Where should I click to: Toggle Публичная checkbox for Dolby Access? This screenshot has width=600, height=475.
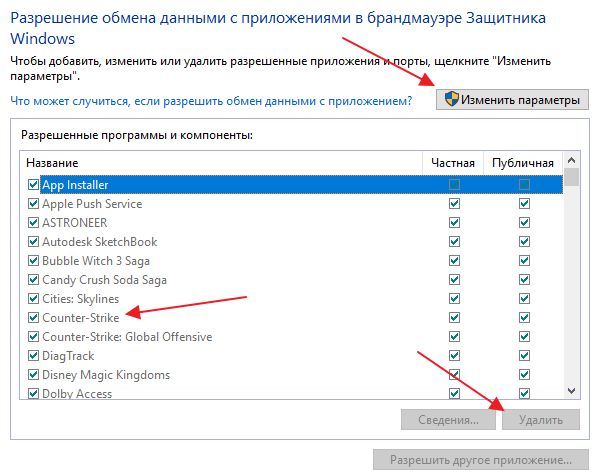(x=524, y=393)
